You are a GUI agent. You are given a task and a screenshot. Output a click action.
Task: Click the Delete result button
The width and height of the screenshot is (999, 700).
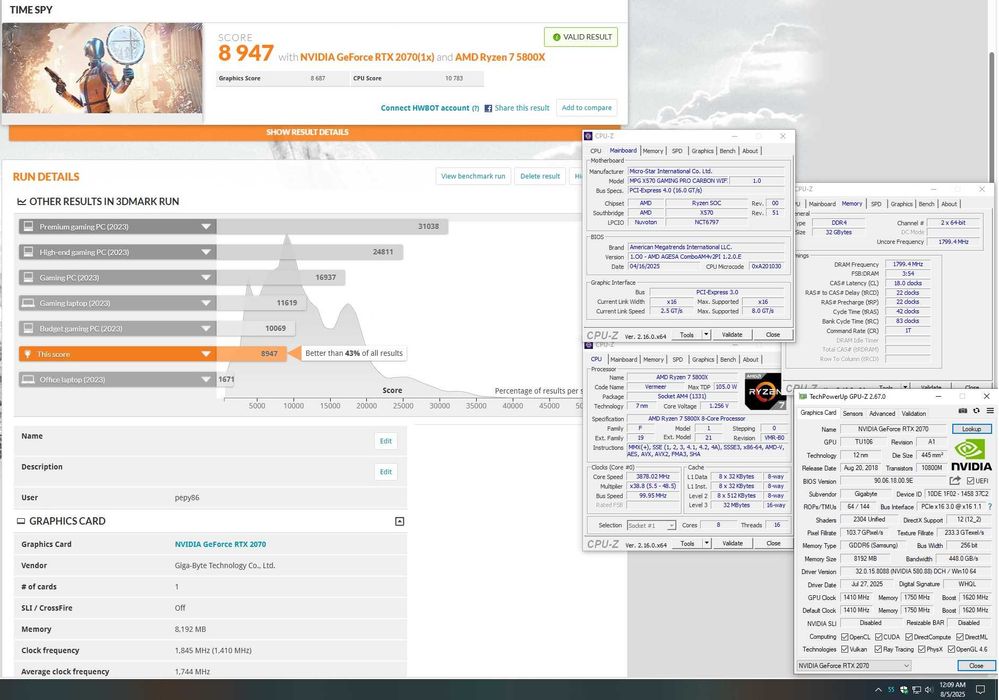(540, 176)
